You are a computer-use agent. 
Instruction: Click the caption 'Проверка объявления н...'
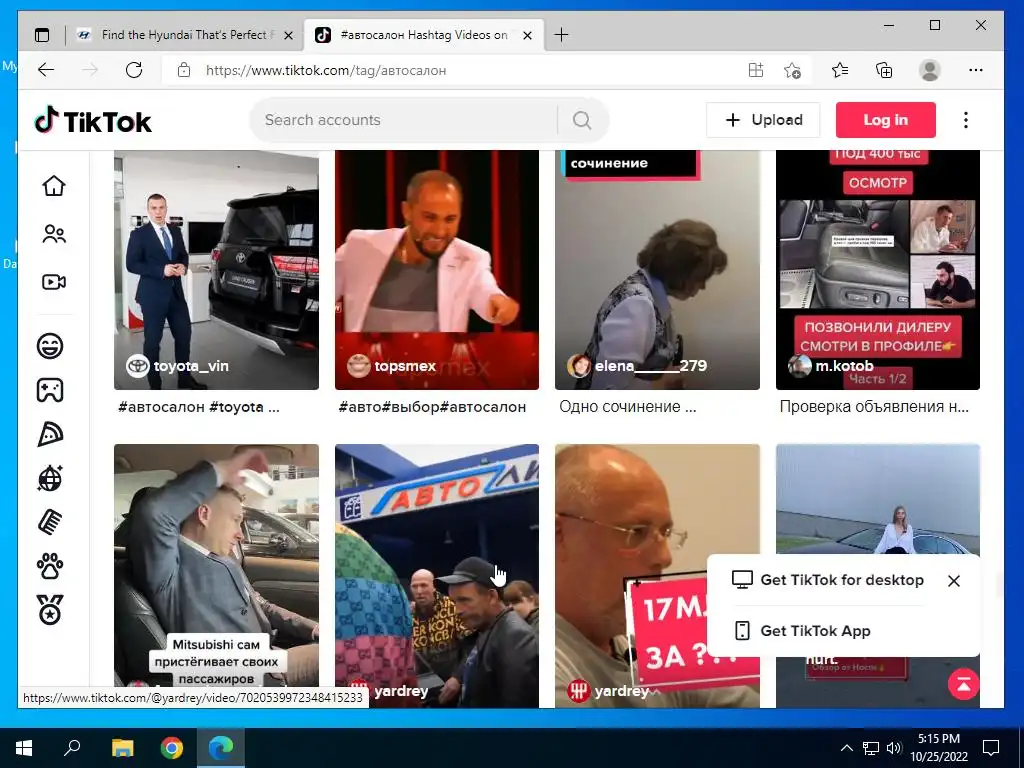[x=874, y=407]
